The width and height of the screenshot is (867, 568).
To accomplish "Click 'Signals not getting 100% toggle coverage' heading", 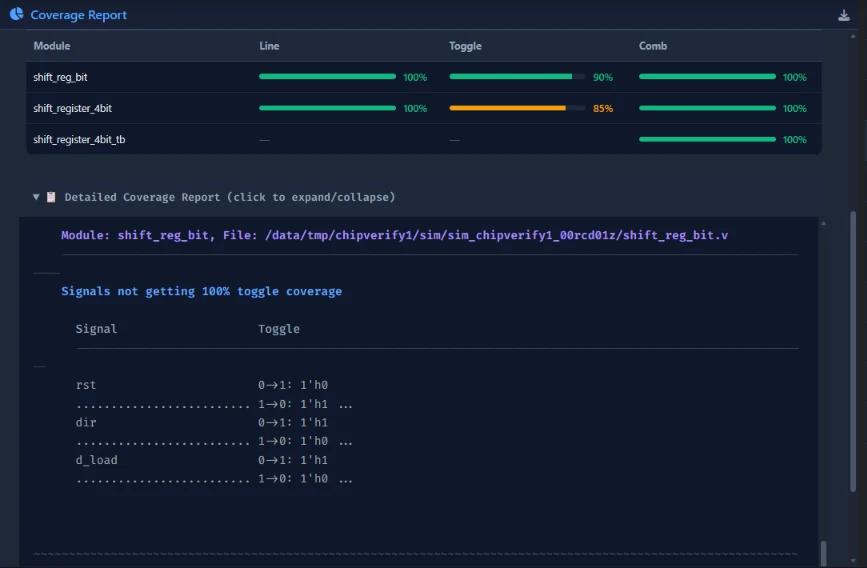I will (201, 291).
